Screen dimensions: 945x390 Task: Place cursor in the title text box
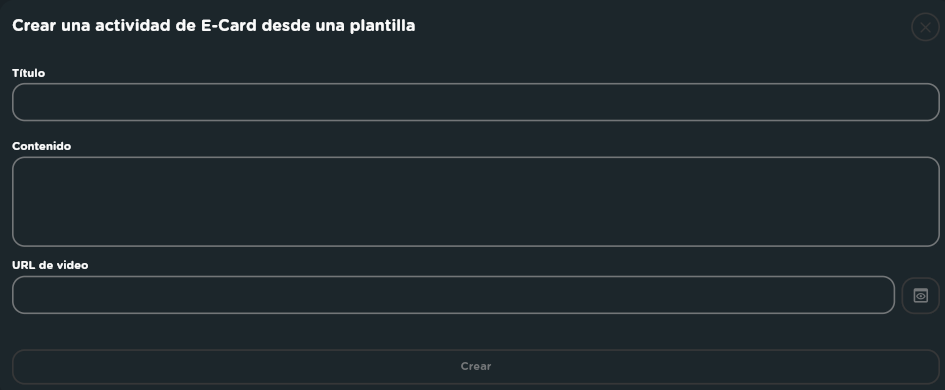[x=476, y=102]
